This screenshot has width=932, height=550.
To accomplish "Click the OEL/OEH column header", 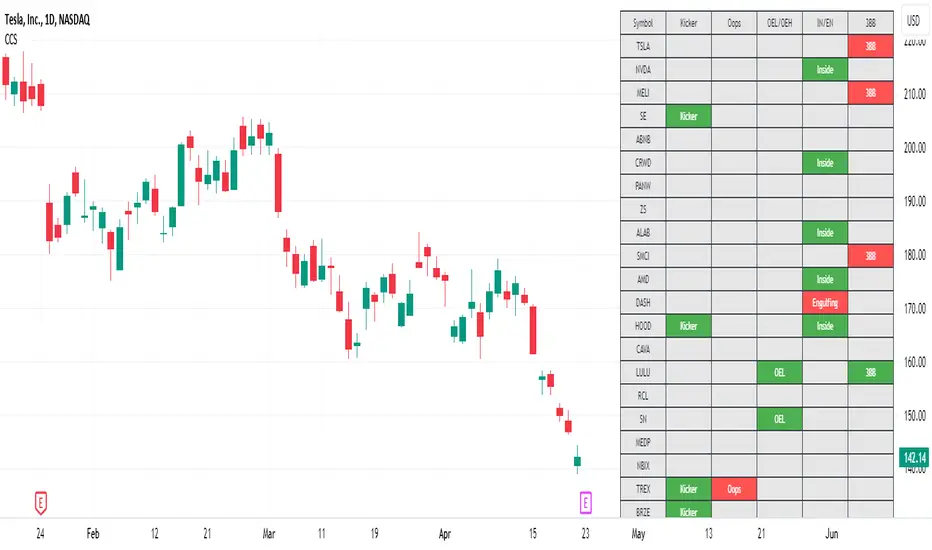I will pos(779,23).
